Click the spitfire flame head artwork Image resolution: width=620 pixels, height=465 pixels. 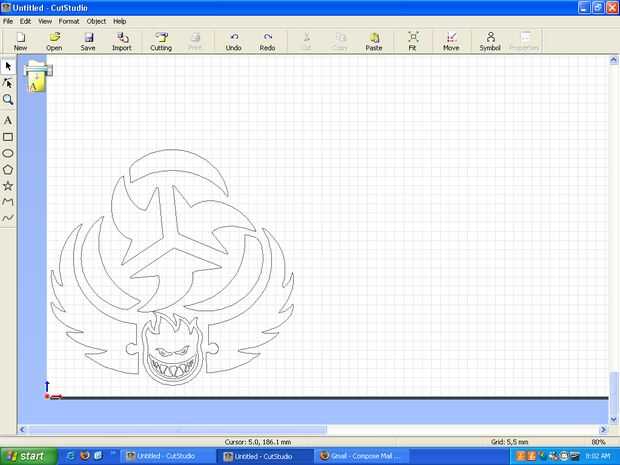(172, 348)
